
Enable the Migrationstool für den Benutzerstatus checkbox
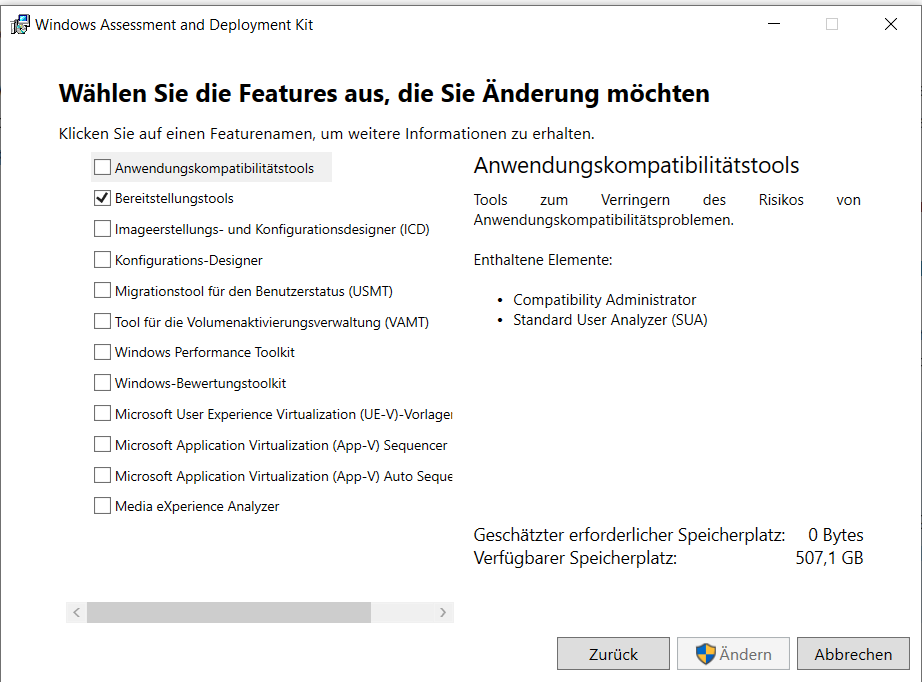pos(102,291)
